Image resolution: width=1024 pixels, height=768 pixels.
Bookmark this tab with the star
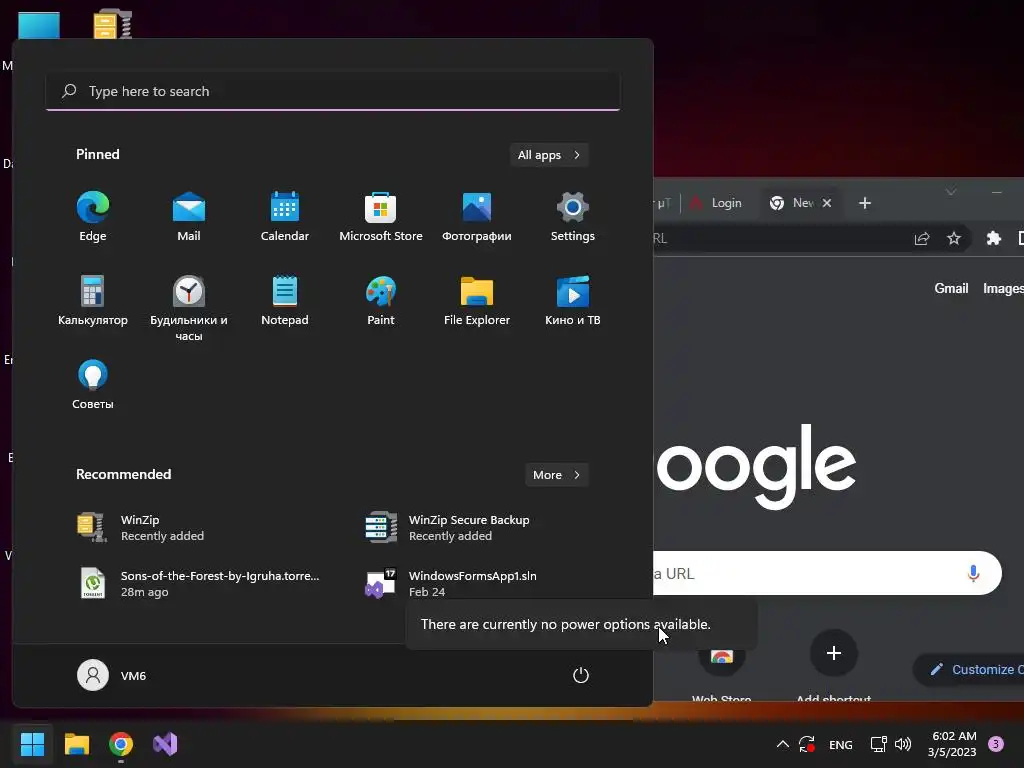[x=954, y=238]
